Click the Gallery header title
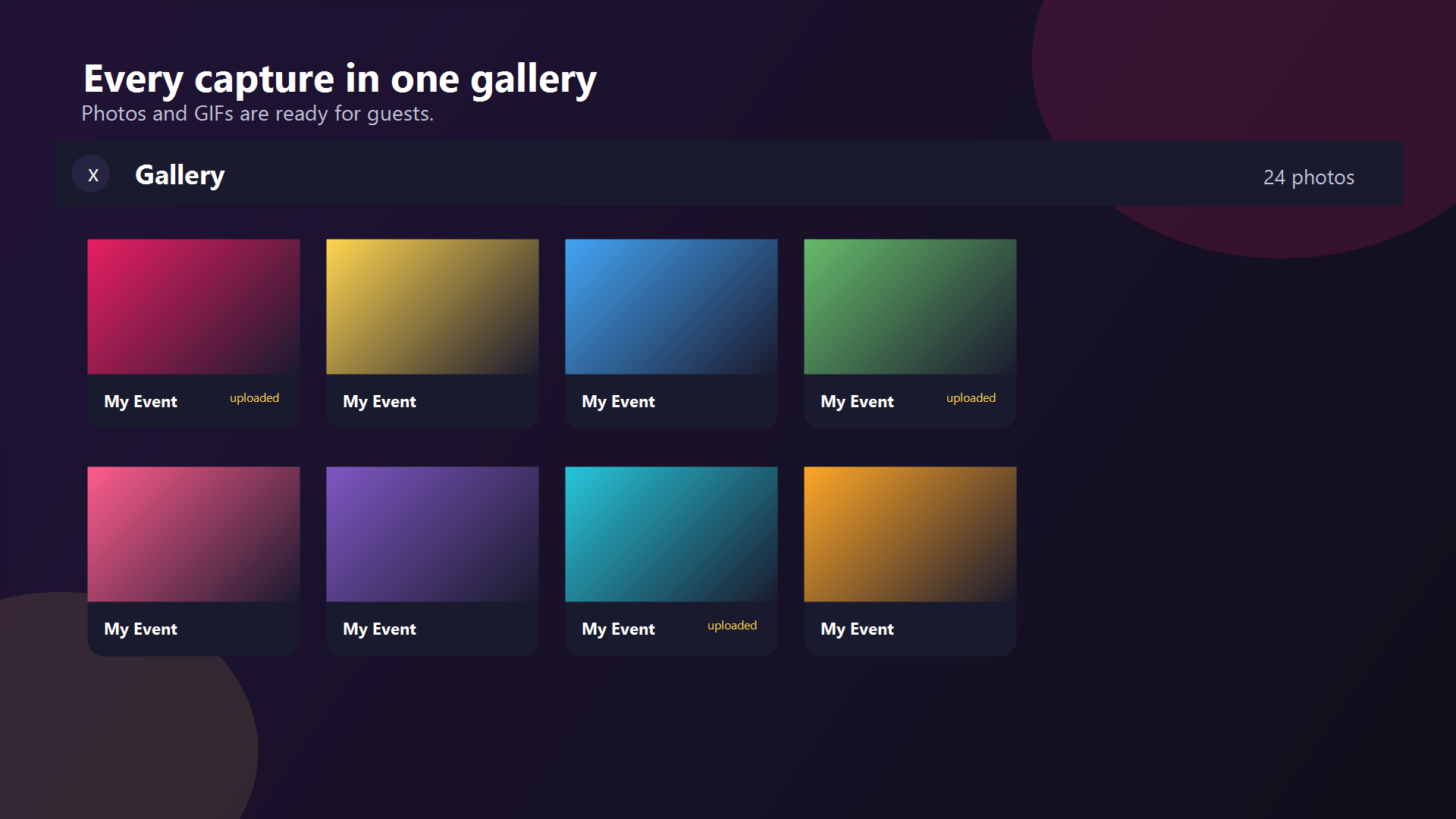Viewport: 1456px width, 819px height. 180,175
